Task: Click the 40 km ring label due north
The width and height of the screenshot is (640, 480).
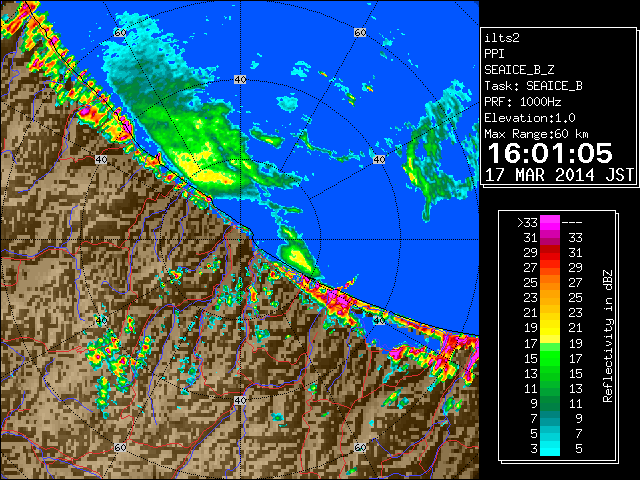Action: (x=240, y=80)
